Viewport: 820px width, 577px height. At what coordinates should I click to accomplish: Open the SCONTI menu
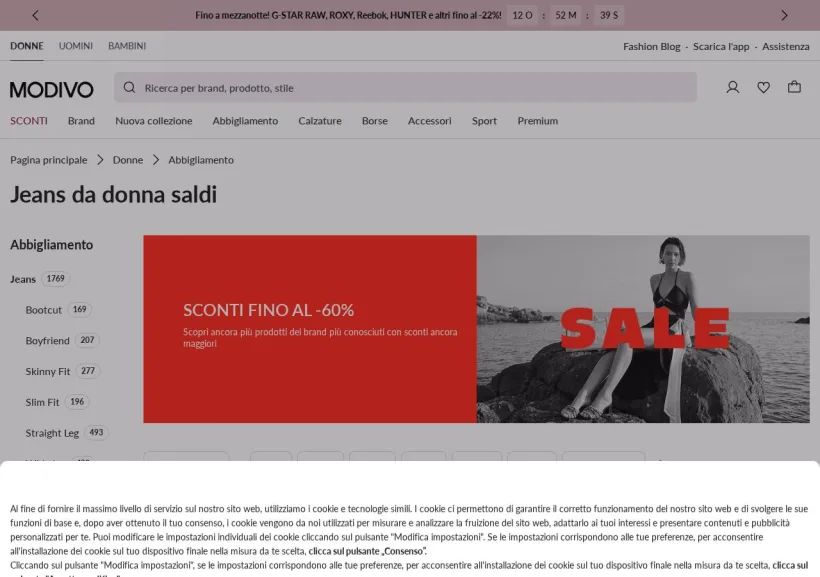[29, 121]
